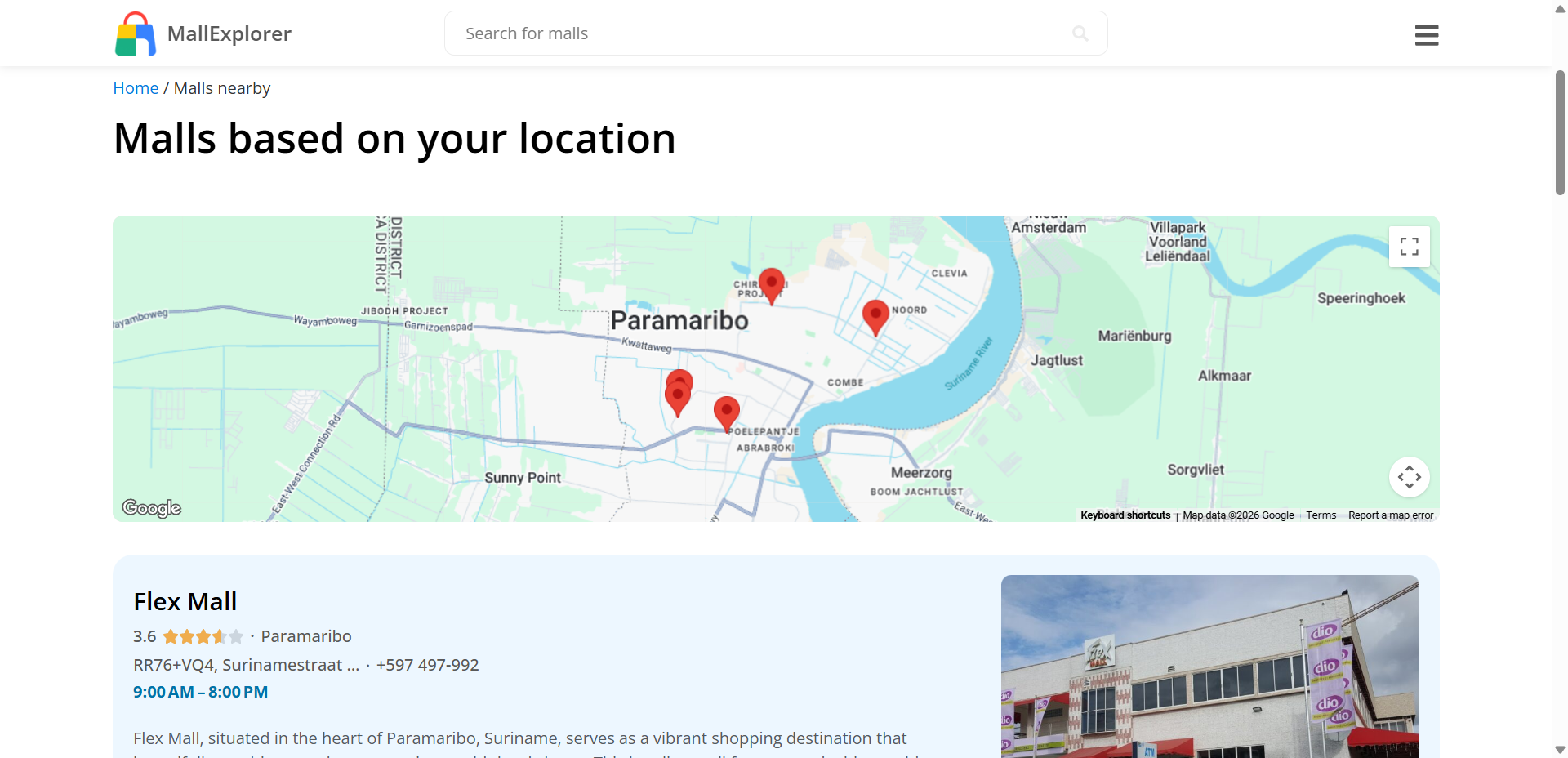
Task: Click the front map pin below Kwattaweg
Action: [x=677, y=399]
